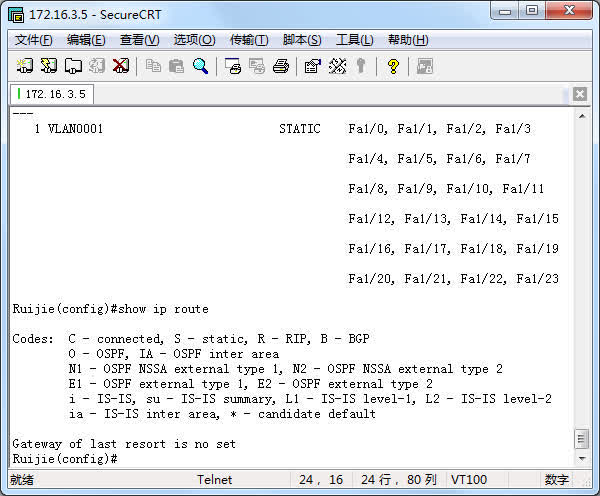
Task: Click the Connect toolbar icon
Action: click(x=25, y=66)
